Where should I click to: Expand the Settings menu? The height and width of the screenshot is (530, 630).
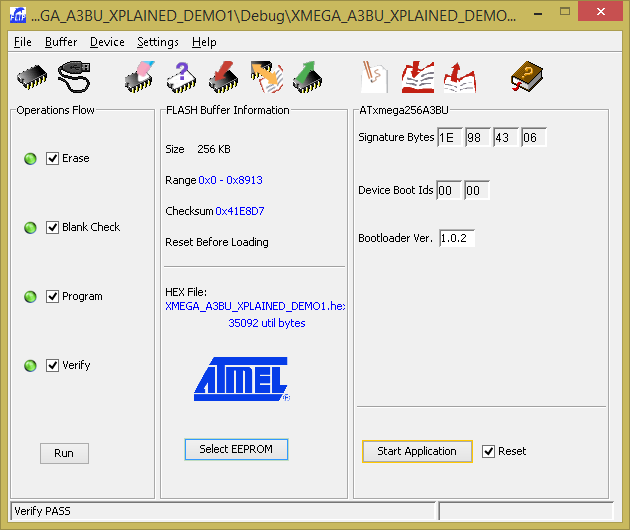click(158, 42)
